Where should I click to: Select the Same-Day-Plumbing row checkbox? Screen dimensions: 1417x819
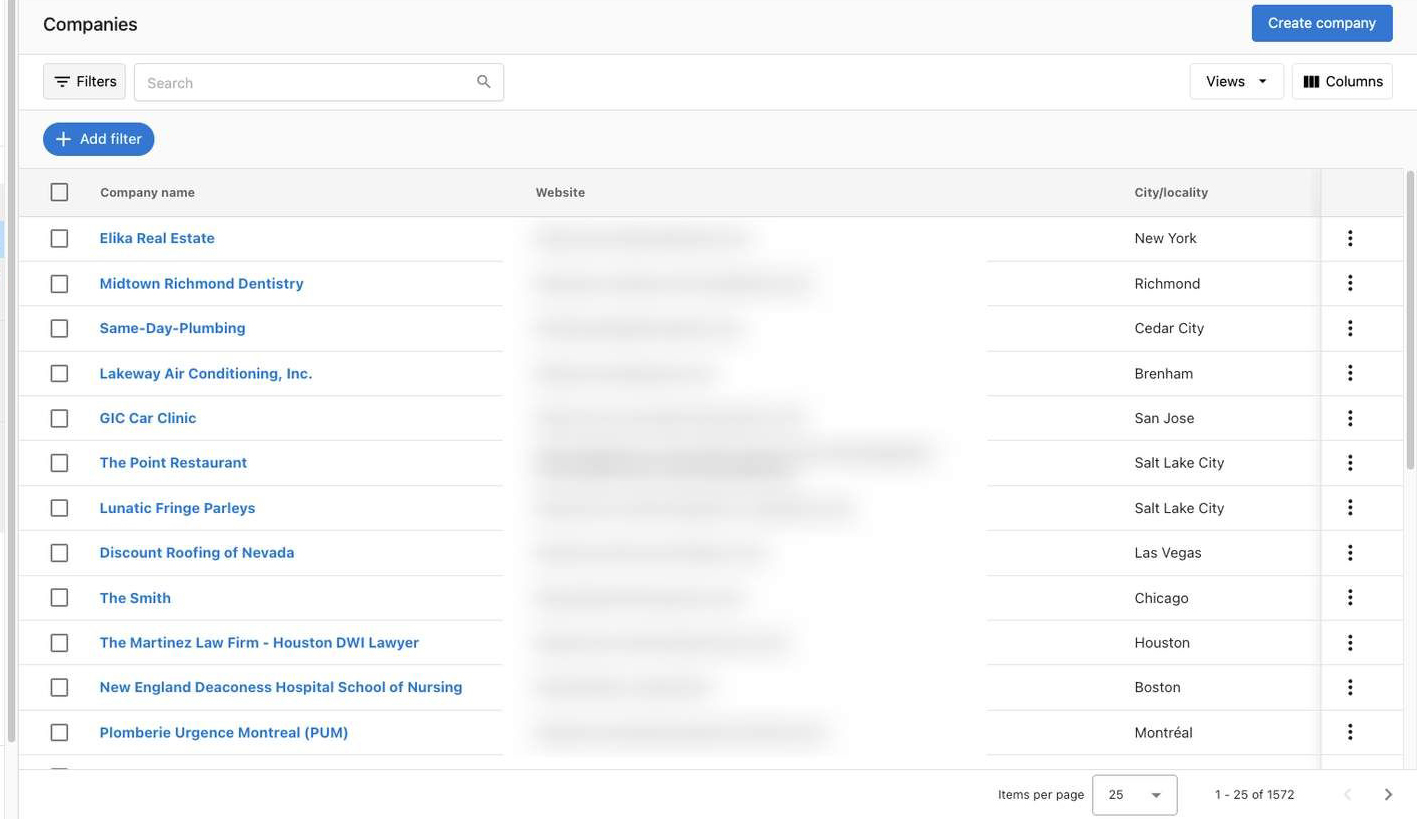point(59,328)
